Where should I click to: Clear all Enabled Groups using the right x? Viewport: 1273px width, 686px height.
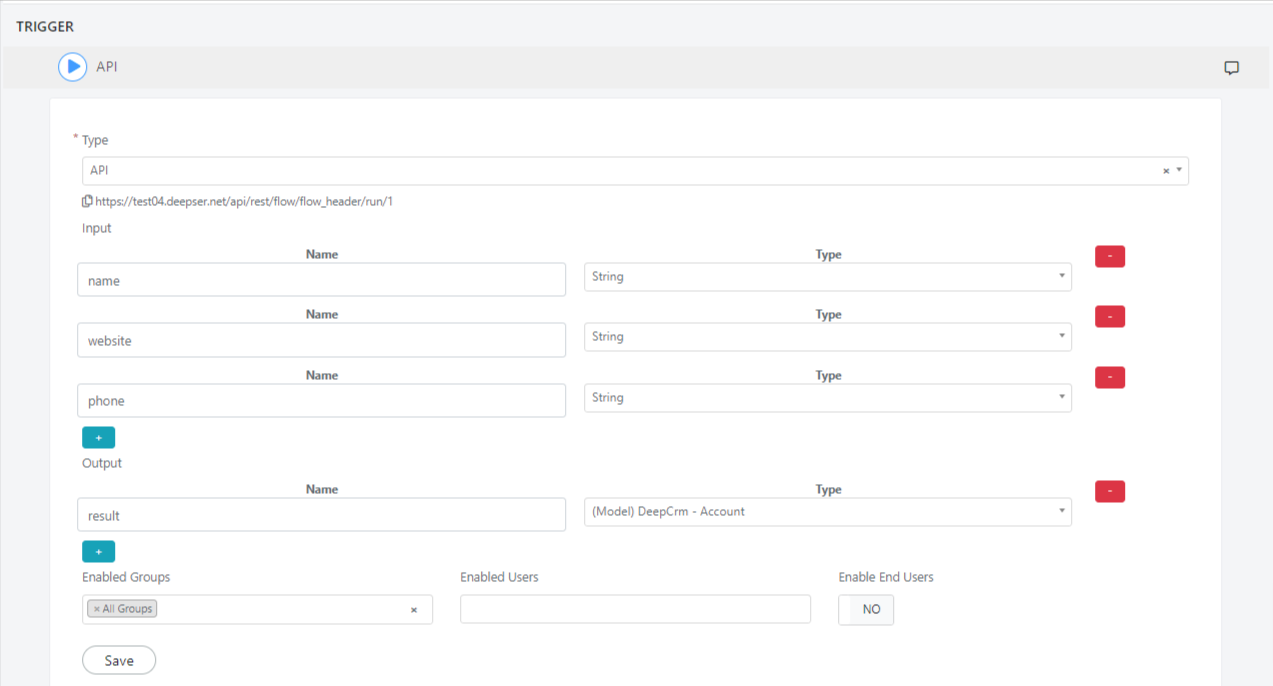[414, 610]
